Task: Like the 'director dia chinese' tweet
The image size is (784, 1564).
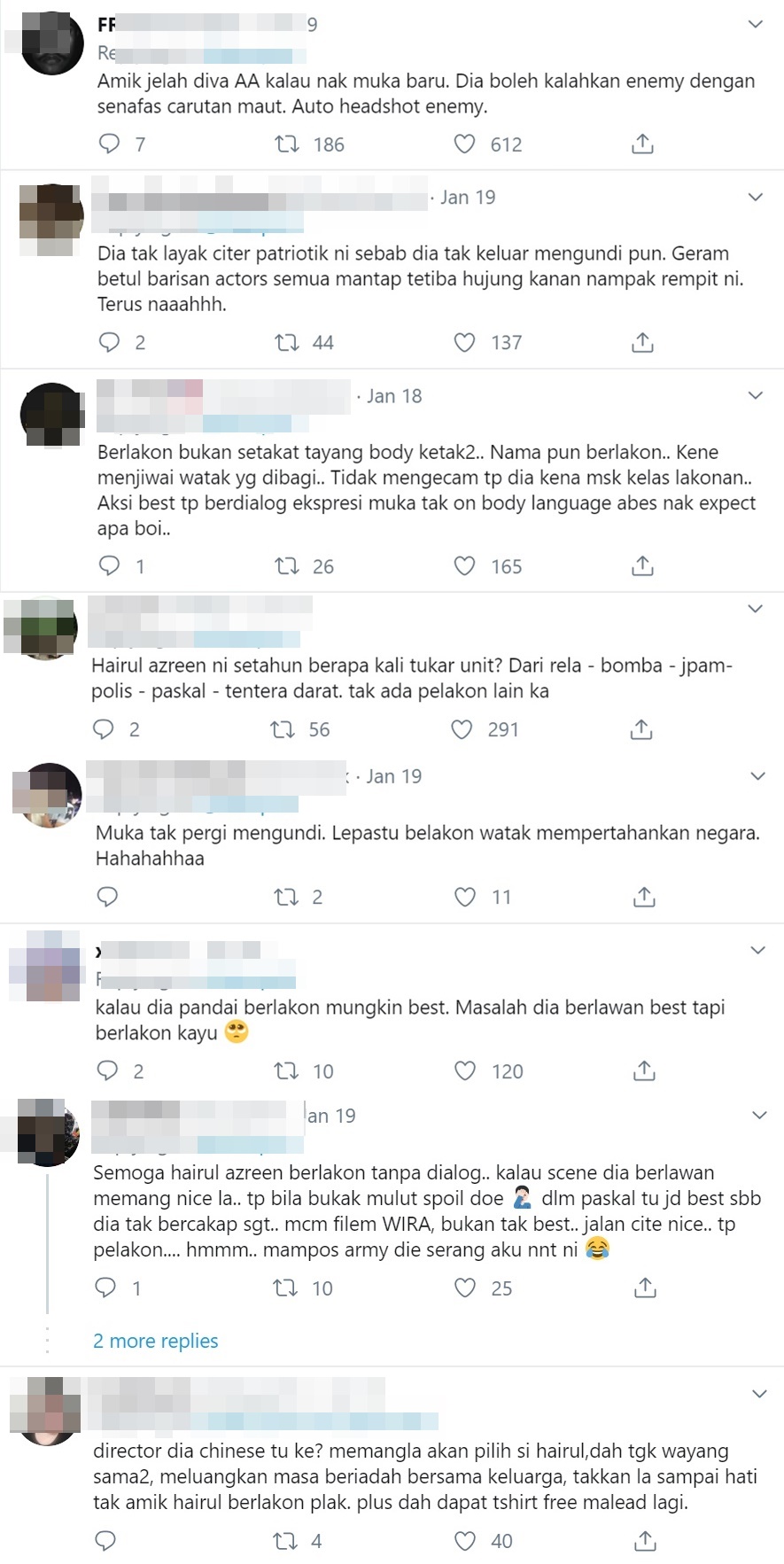Action: [465, 1541]
